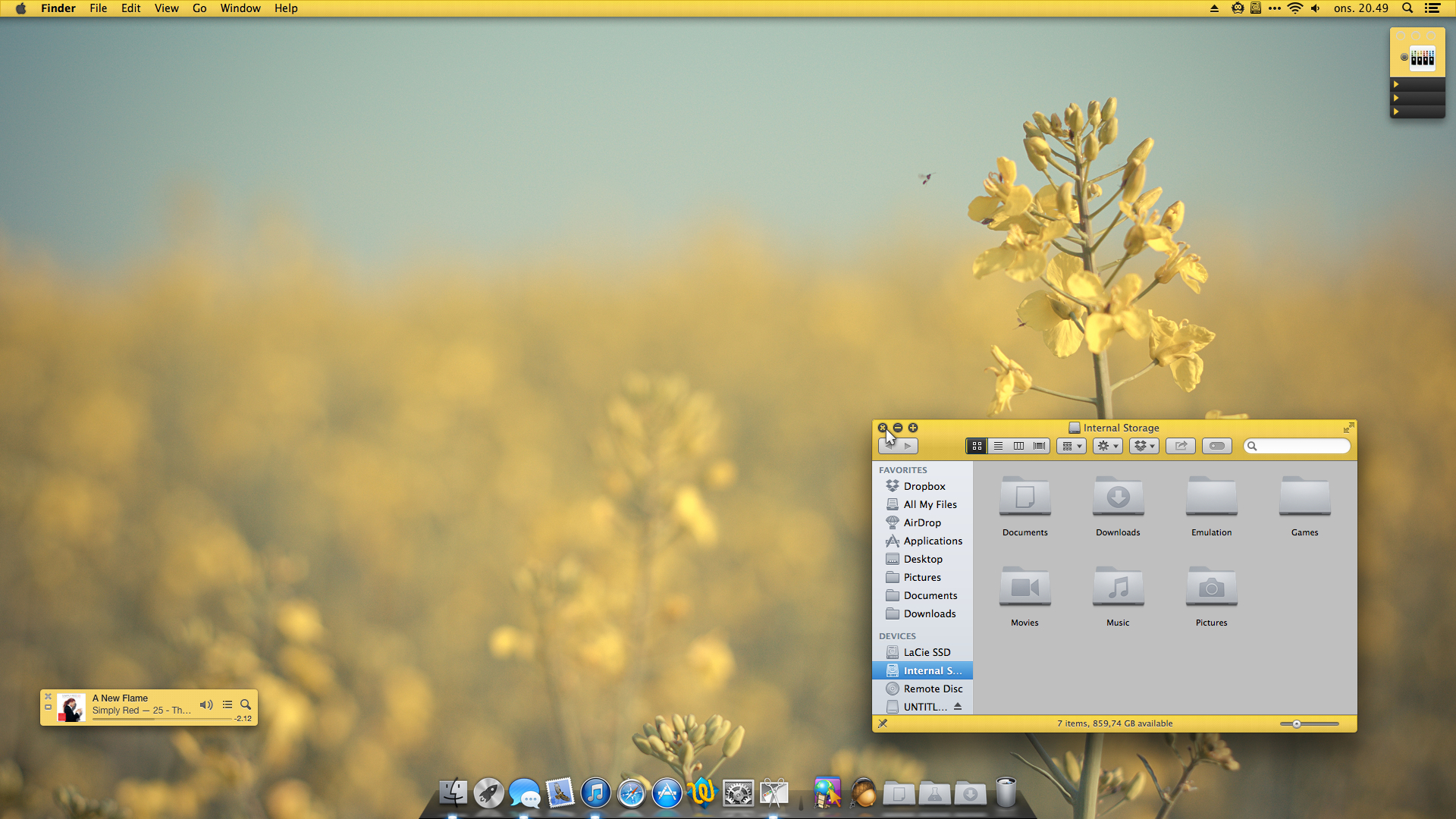Click the album artwork in the mini player

[71, 708]
